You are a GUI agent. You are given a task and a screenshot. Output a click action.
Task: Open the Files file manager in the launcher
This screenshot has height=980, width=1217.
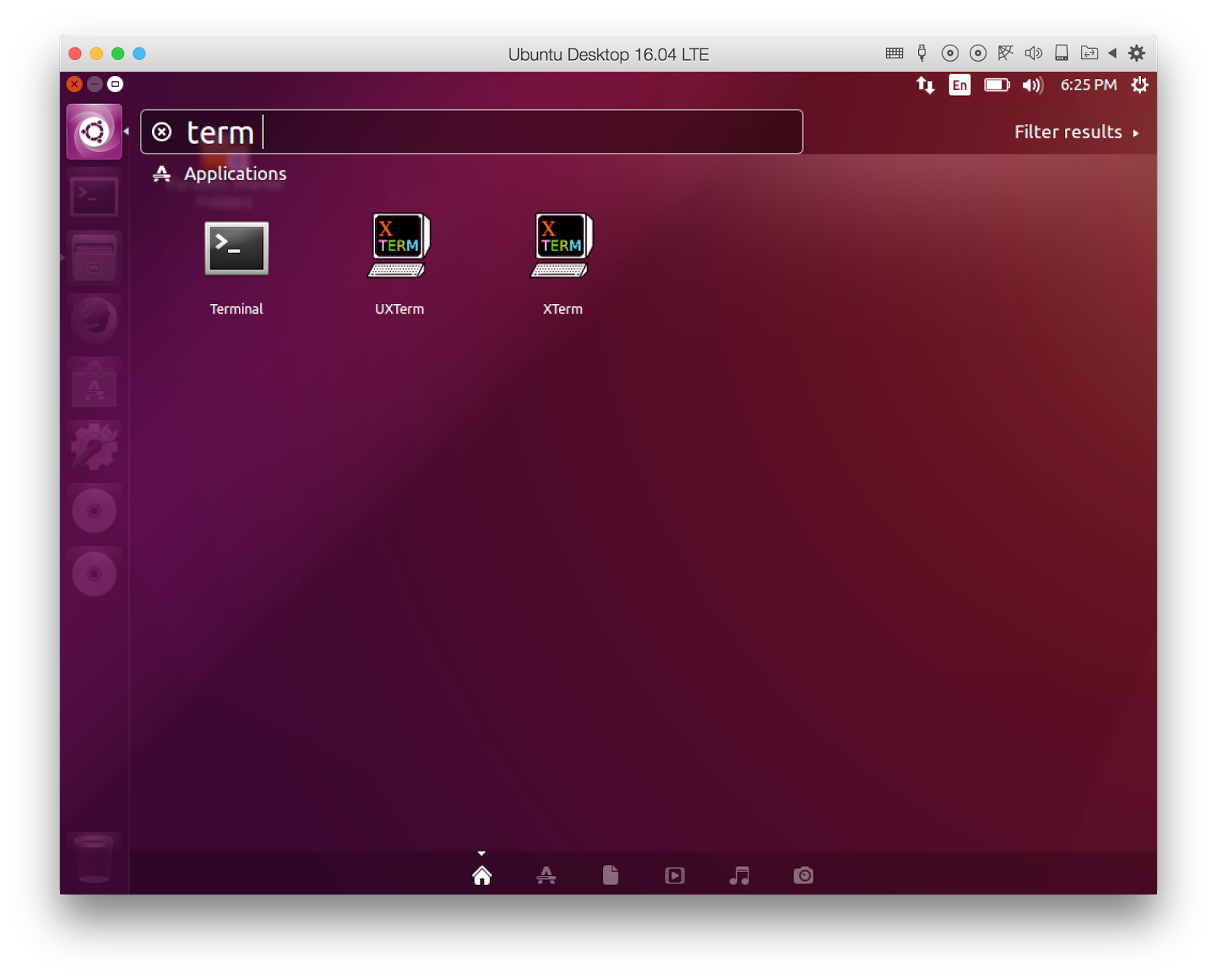click(x=94, y=257)
